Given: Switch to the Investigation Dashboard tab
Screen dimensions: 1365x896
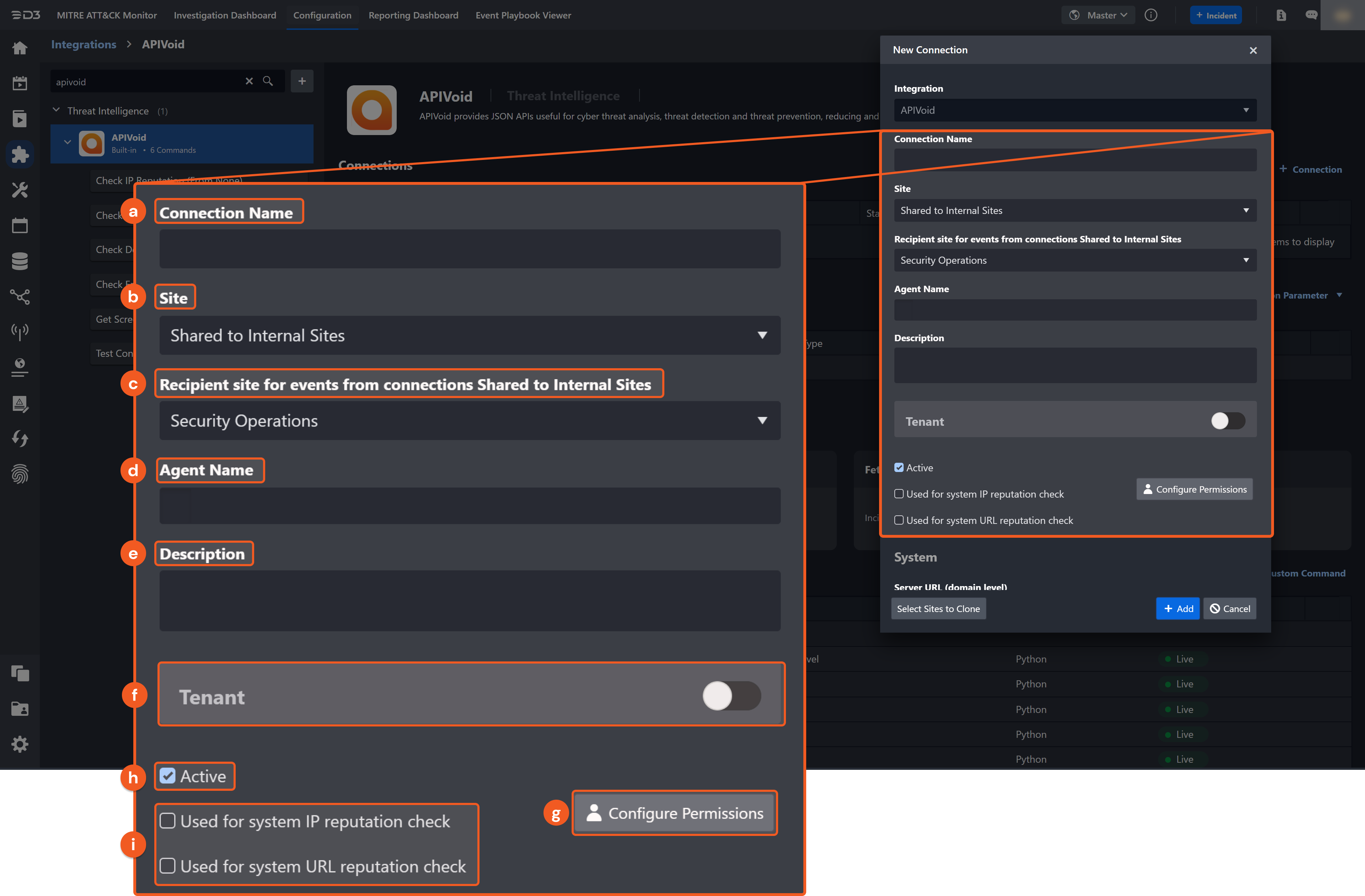Looking at the screenshot, I should pyautogui.click(x=225, y=15).
